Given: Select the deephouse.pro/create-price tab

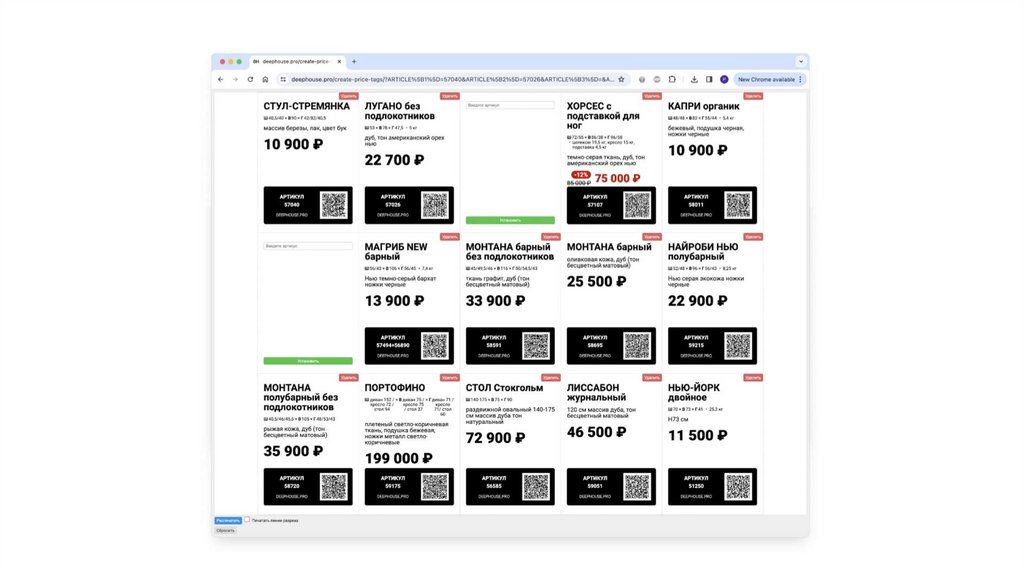Looking at the screenshot, I should pos(298,61).
